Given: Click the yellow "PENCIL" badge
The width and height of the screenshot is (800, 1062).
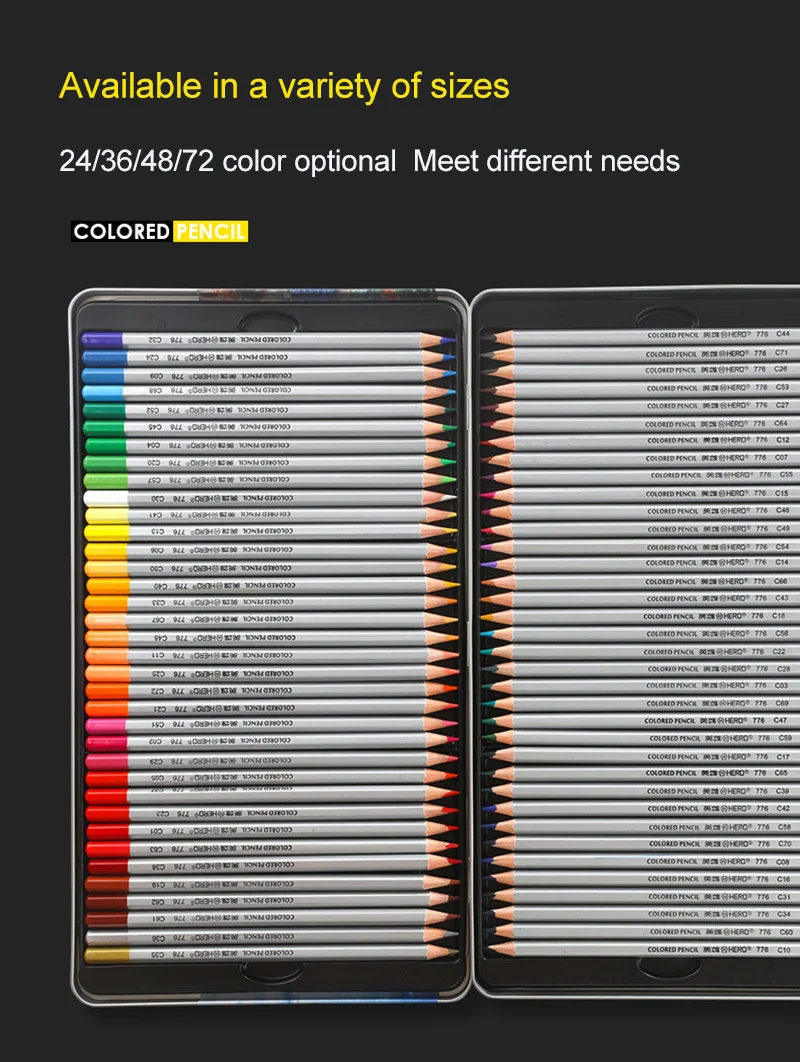Looking at the screenshot, I should (x=210, y=232).
